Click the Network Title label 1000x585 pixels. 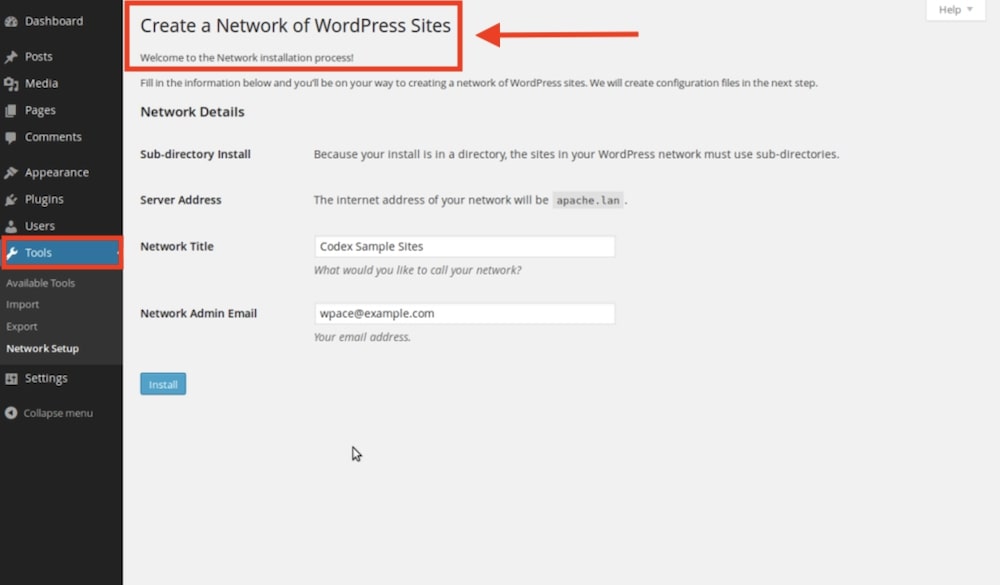(x=177, y=247)
